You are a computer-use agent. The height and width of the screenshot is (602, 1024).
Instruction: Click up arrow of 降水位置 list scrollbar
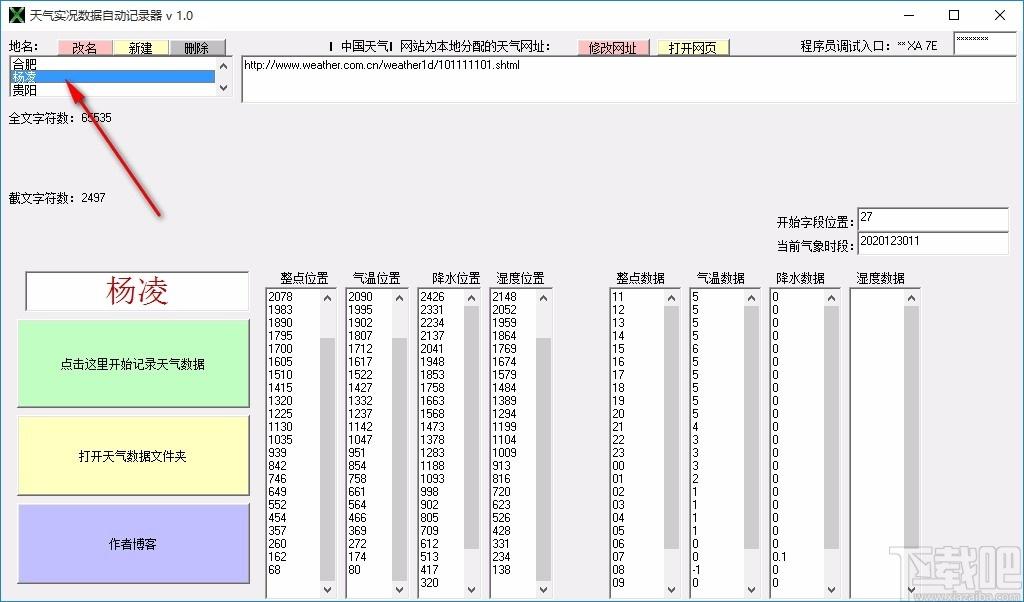[x=472, y=298]
